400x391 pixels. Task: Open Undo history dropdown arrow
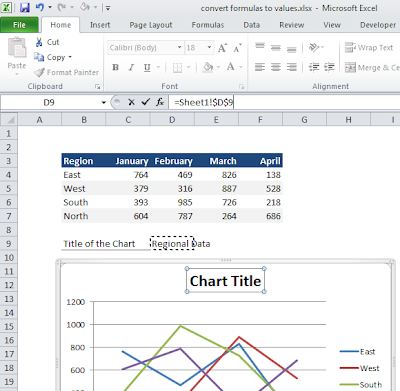(x=50, y=7)
